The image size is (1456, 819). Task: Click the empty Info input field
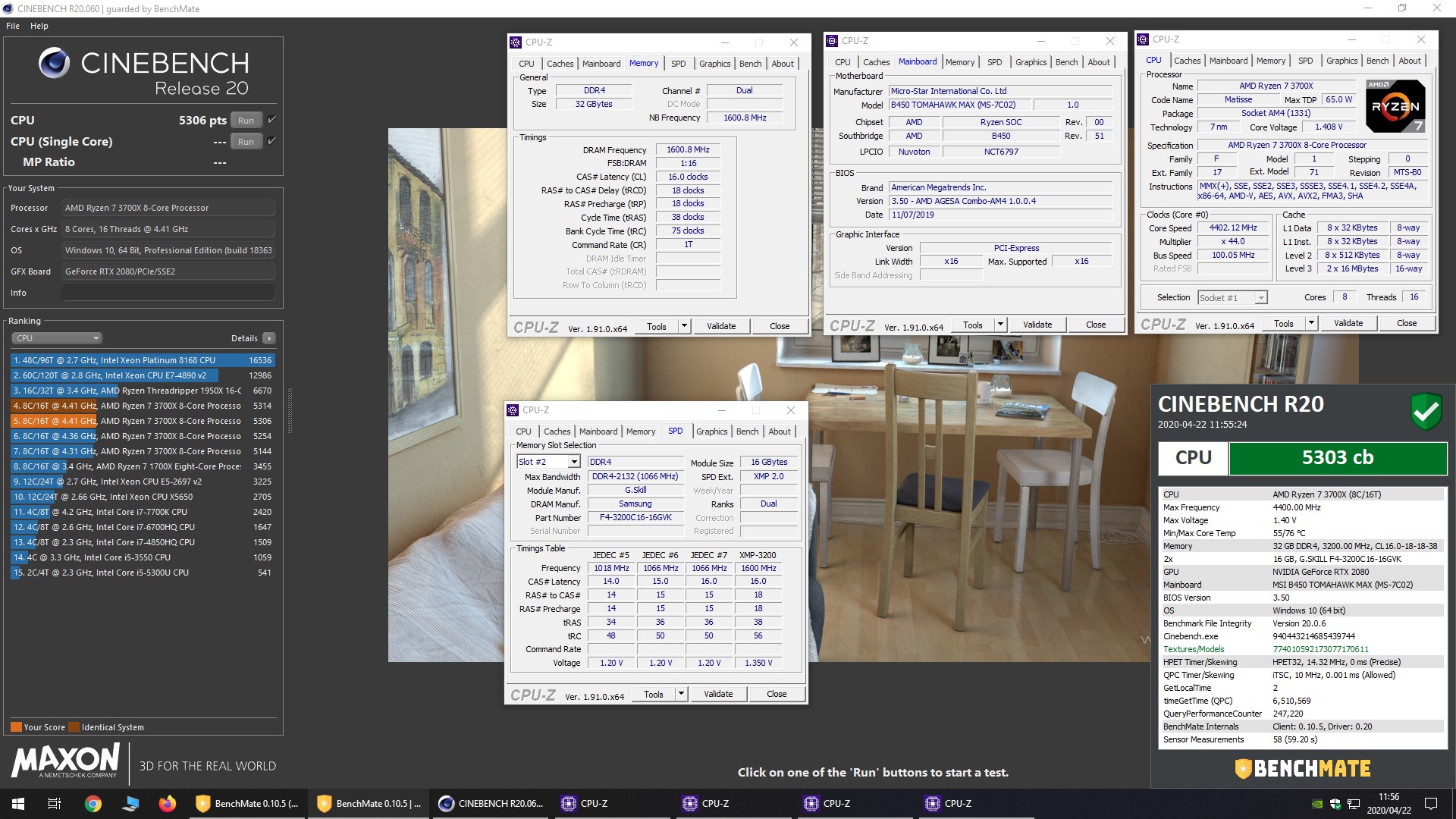pos(168,293)
